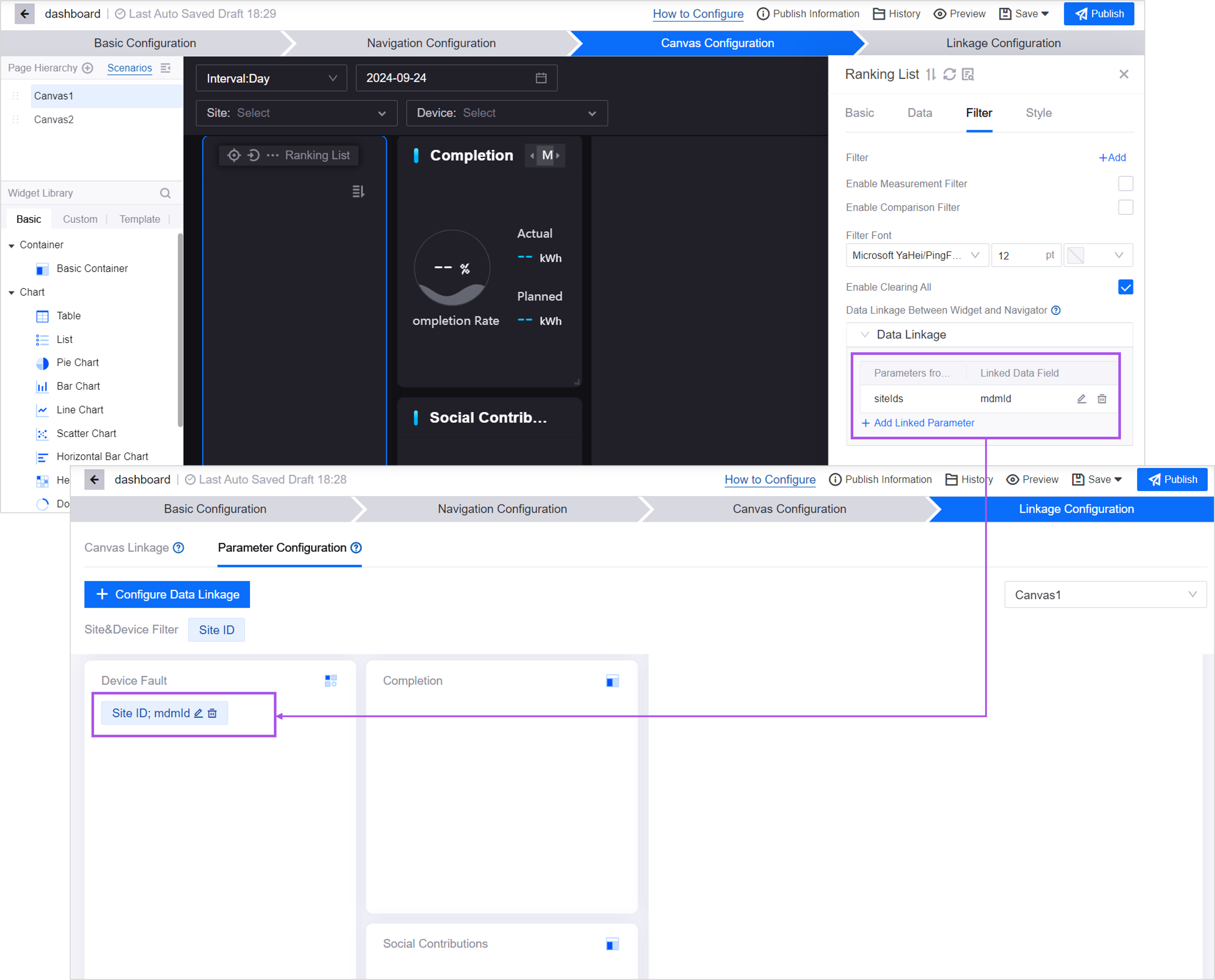The image size is (1215, 980).
Task: Click the Widget Library search icon
Action: pyautogui.click(x=165, y=193)
